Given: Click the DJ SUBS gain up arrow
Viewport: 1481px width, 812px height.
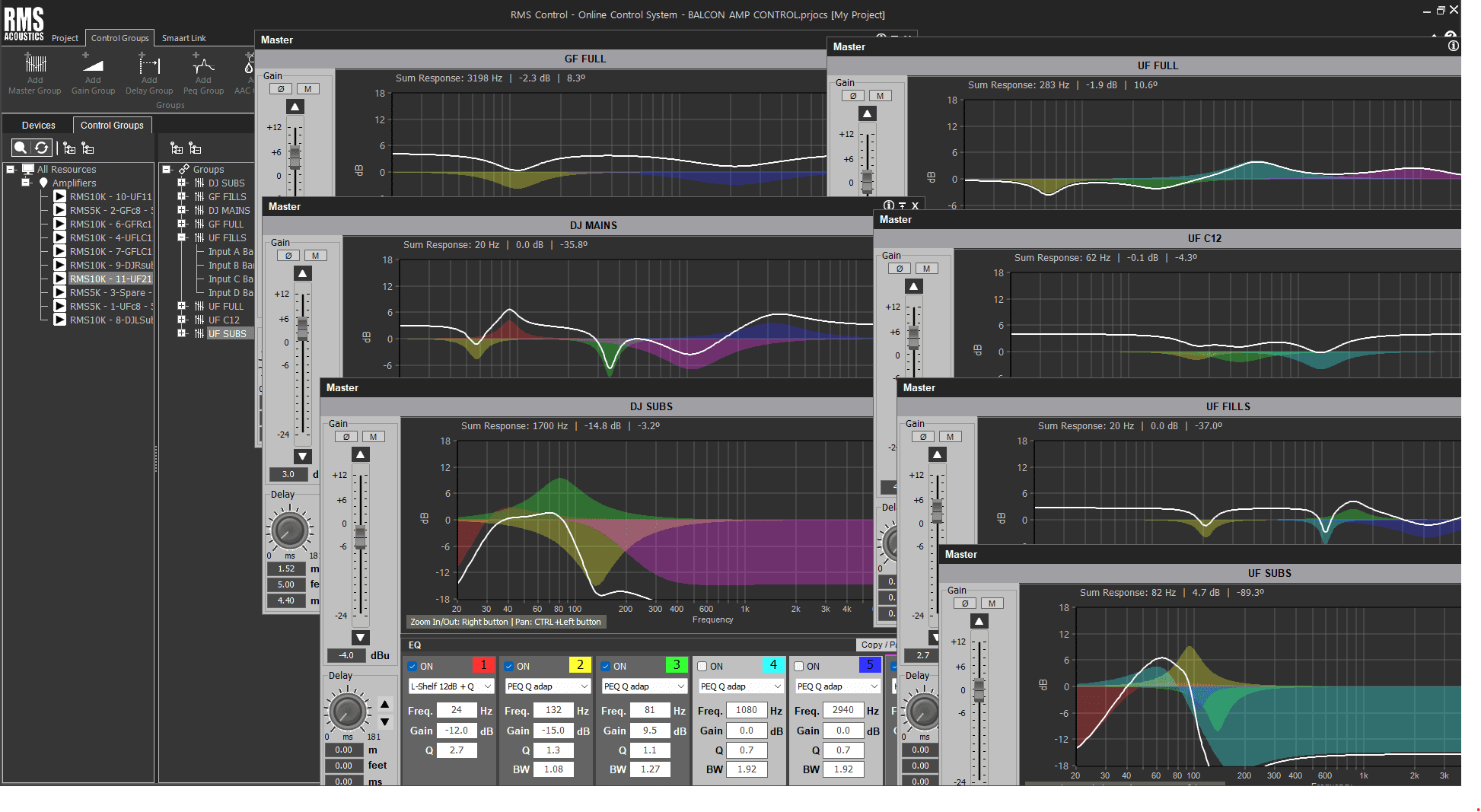Looking at the screenshot, I should (x=361, y=454).
